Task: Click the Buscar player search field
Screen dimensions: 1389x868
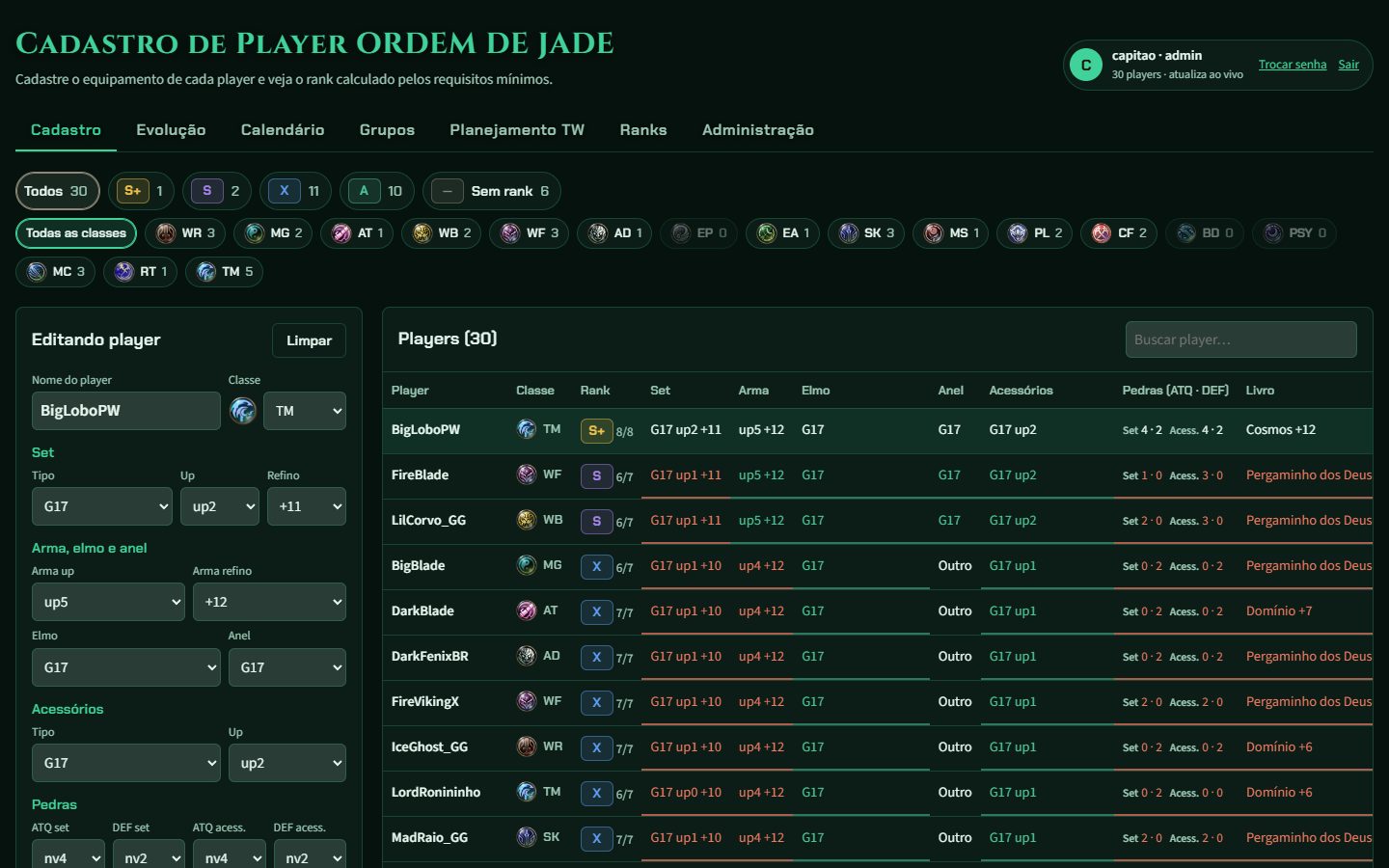Action: click(x=1241, y=339)
